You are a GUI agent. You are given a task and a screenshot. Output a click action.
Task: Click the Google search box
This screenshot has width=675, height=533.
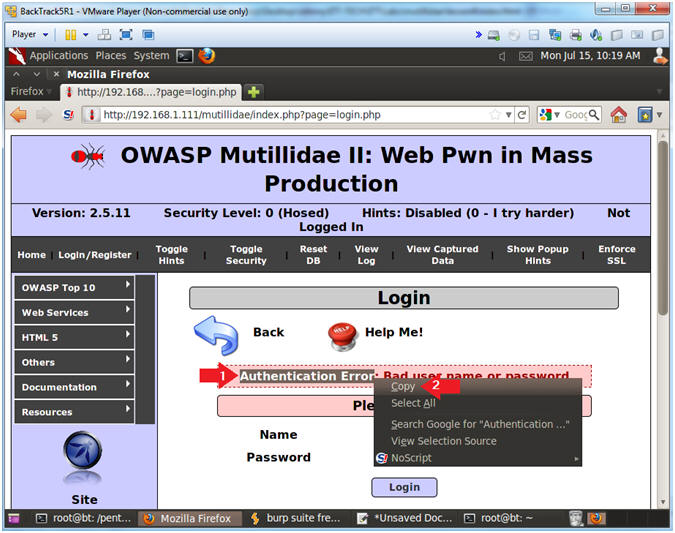pos(575,115)
